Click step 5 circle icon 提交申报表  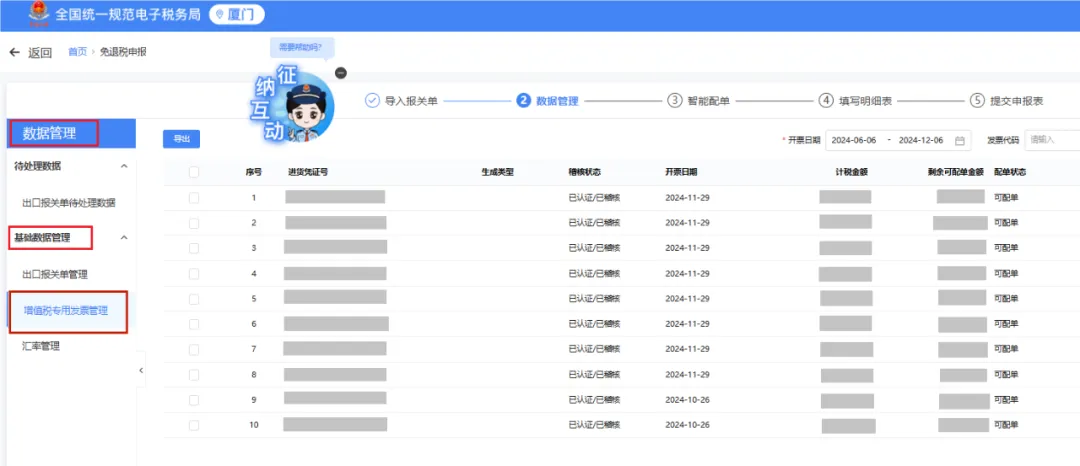[x=977, y=100]
